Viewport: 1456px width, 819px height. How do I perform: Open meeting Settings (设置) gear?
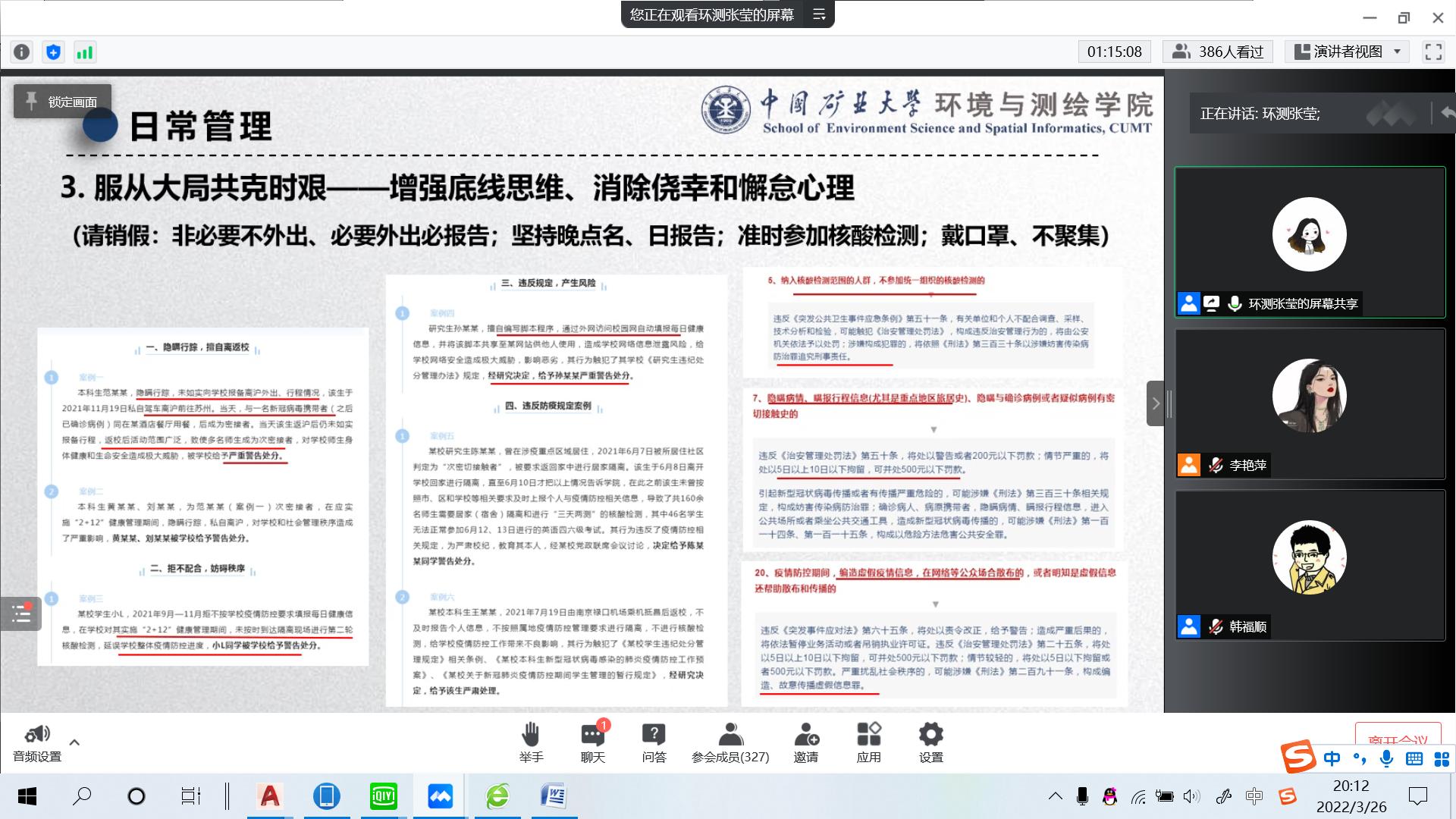point(930,735)
